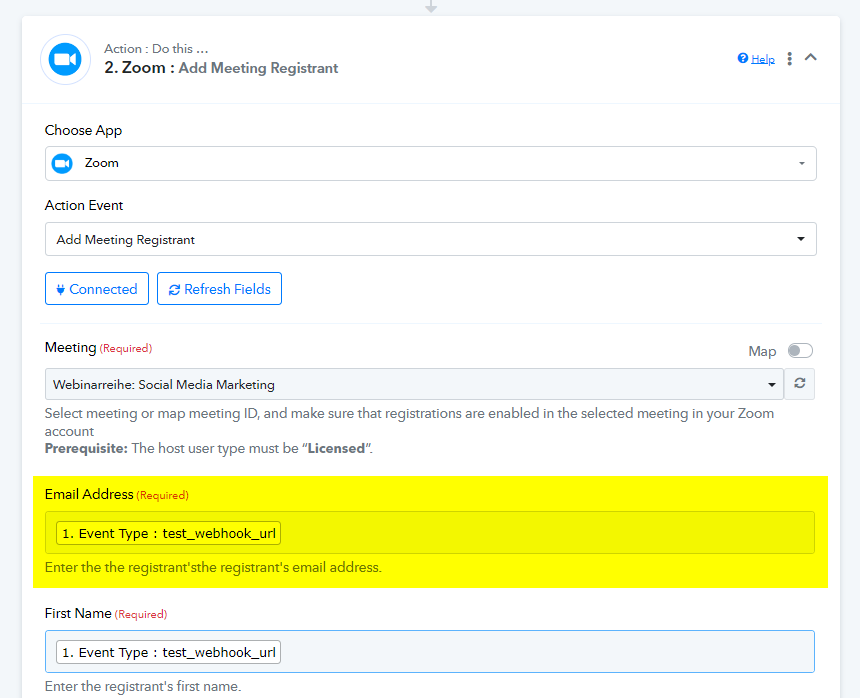
Task: Click the Zoom icon inside Choose App field
Action: 62,163
